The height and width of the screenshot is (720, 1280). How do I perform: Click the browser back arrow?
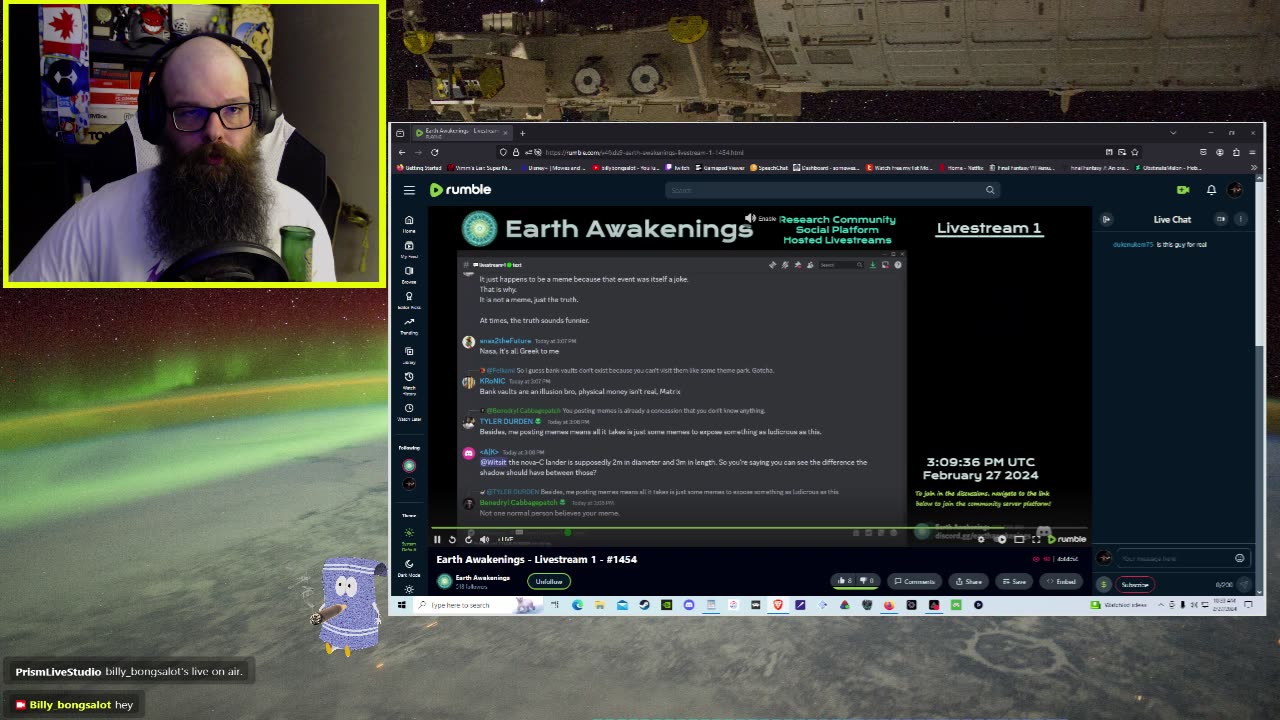402,152
